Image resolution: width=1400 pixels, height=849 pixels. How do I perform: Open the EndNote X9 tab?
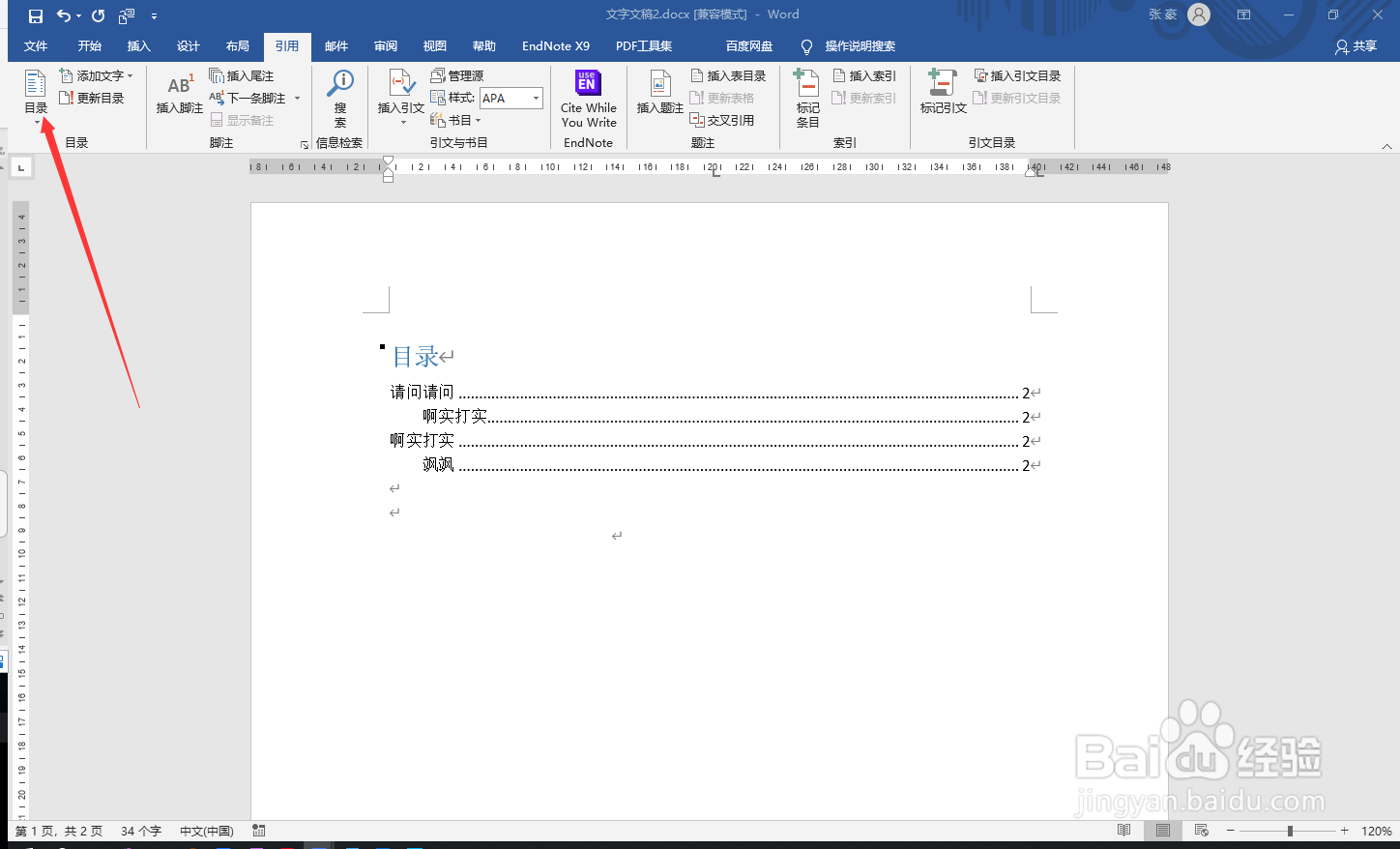click(x=556, y=46)
